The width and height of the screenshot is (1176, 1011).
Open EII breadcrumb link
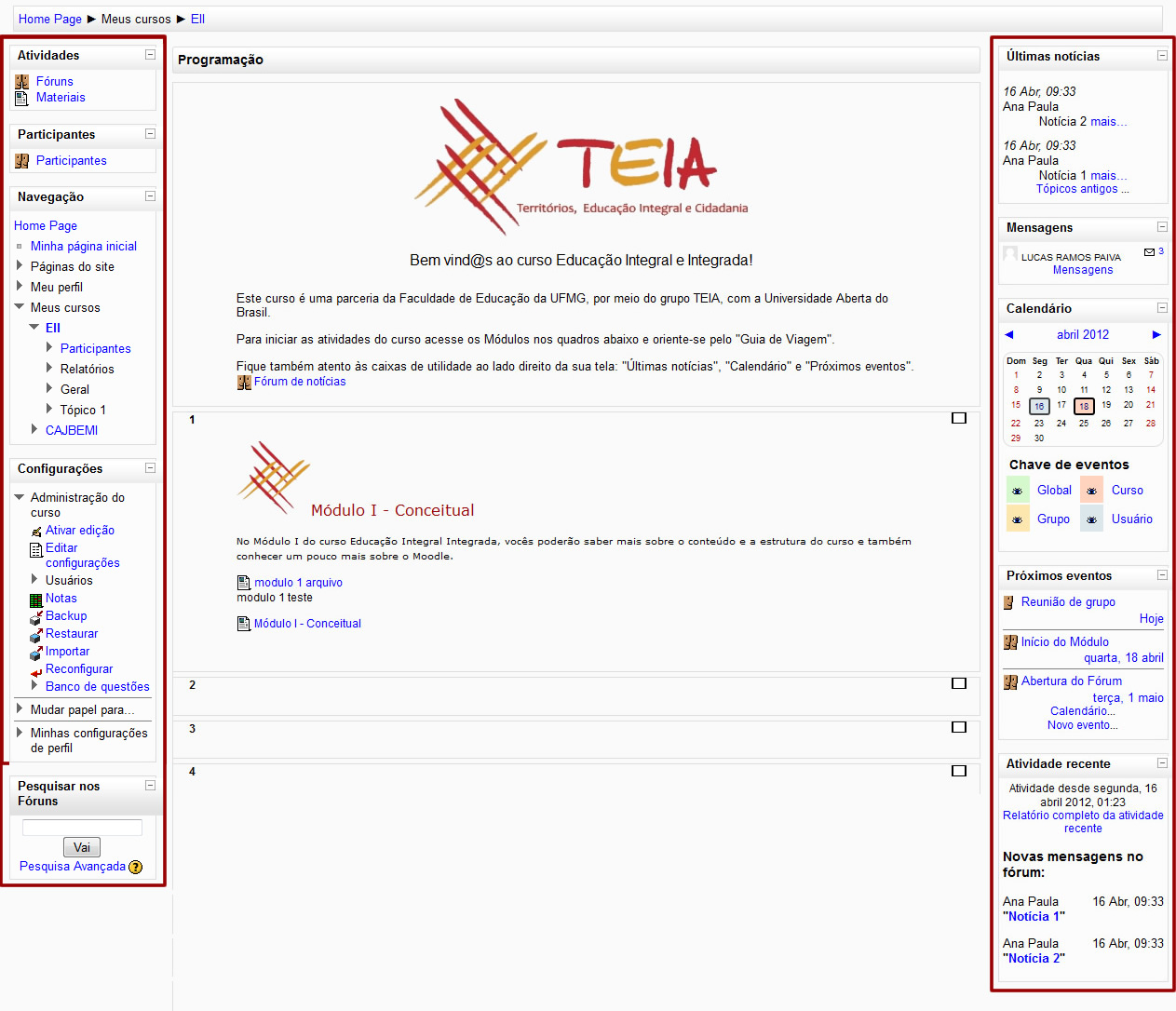(197, 19)
